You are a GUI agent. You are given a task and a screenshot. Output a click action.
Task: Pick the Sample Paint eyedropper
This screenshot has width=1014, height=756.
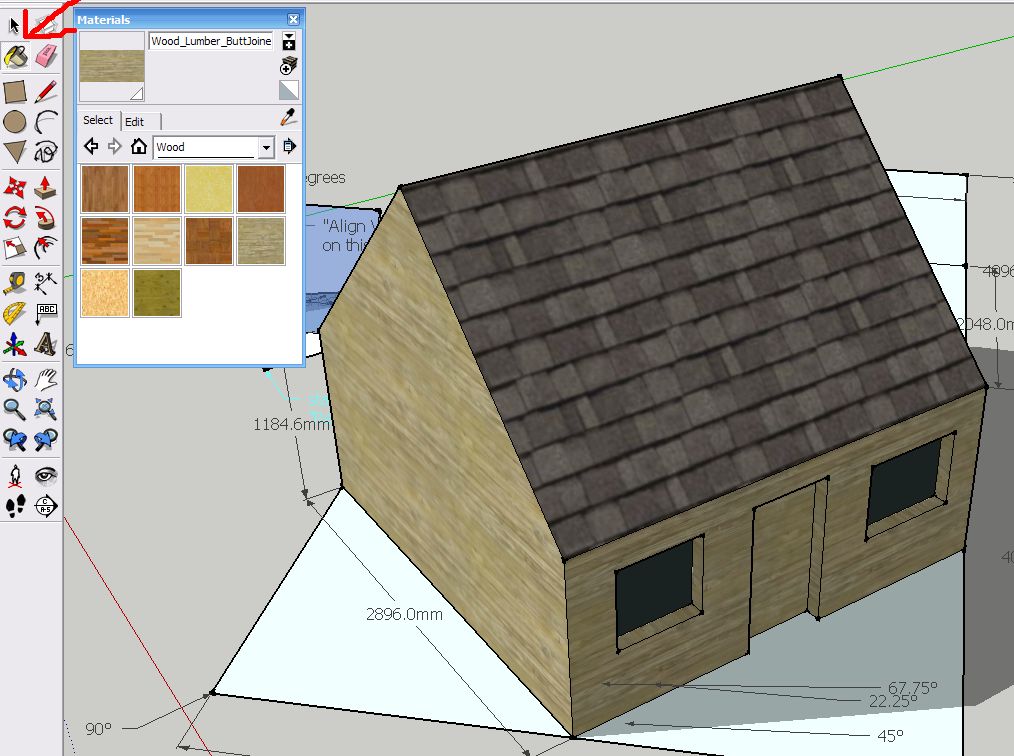289,119
